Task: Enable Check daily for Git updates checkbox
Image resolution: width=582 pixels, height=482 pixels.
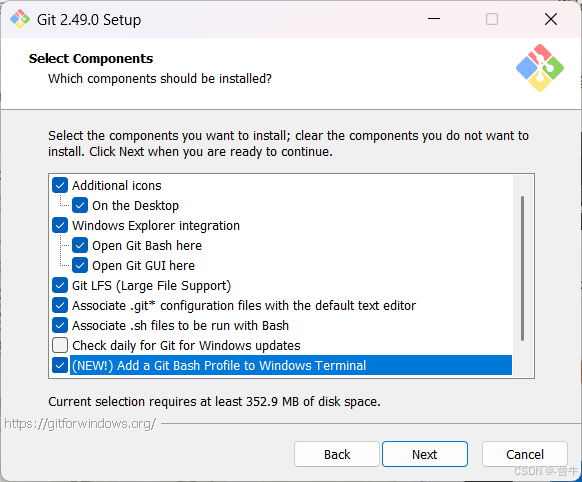Action: 60,345
